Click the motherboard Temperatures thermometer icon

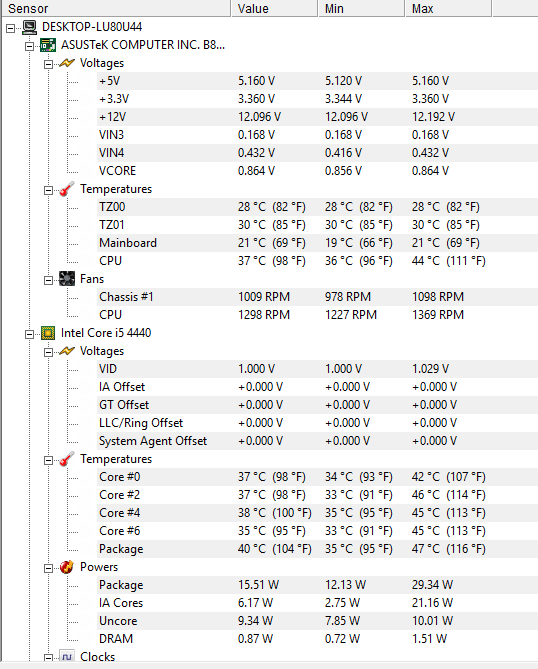[x=67, y=189]
